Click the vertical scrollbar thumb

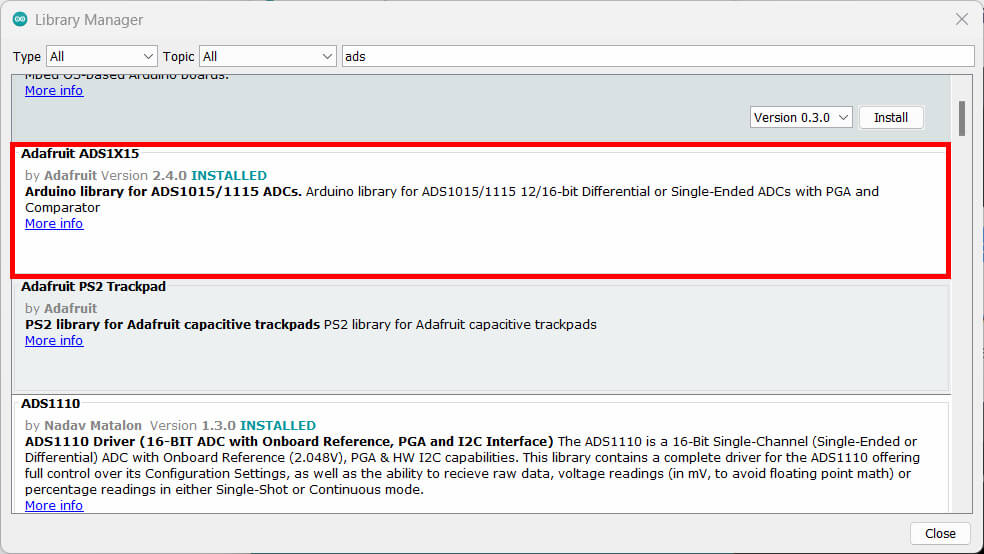coord(961,118)
